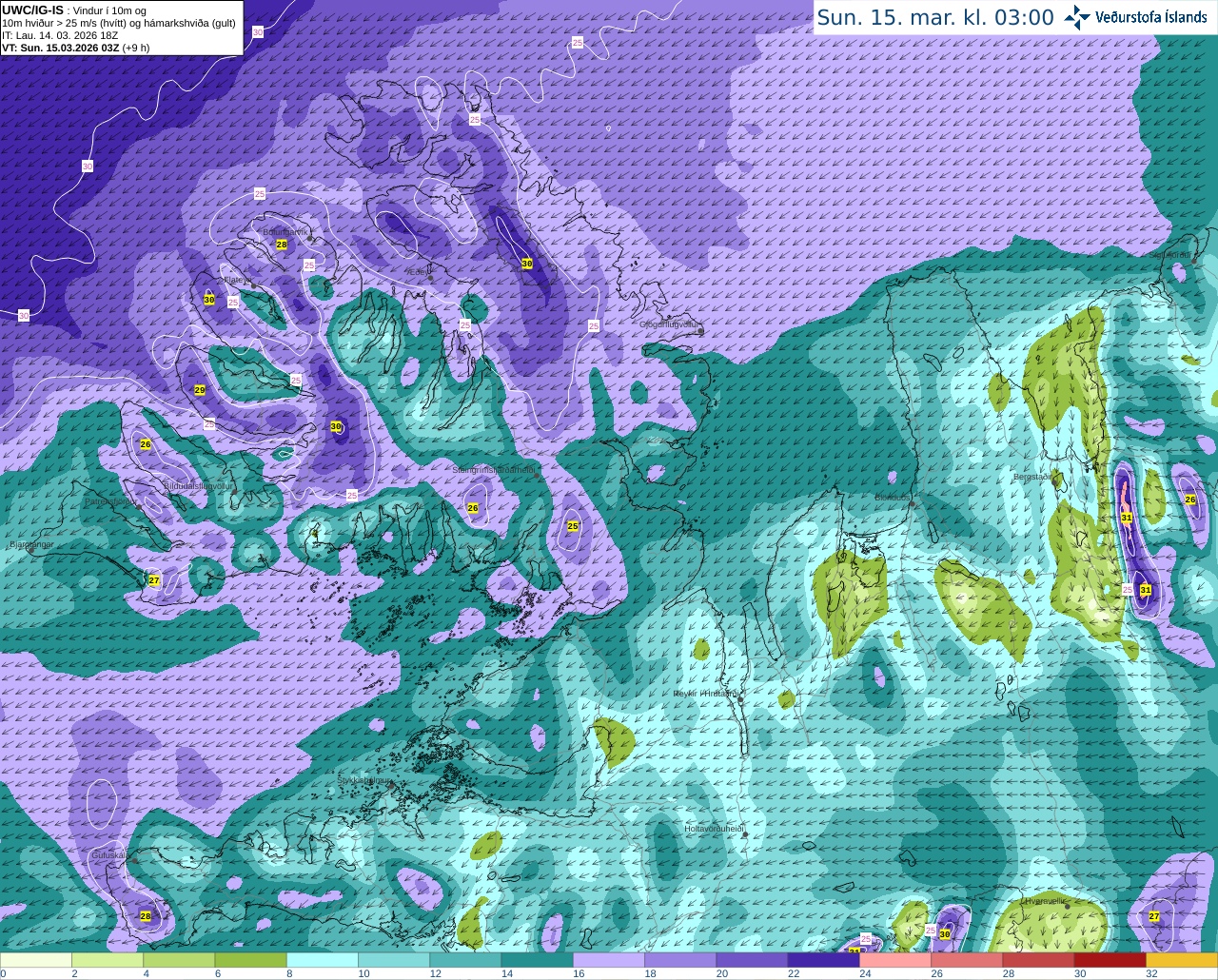The image size is (1218, 980).
Task: Click the legend scale value 32
Action: (x=1151, y=973)
